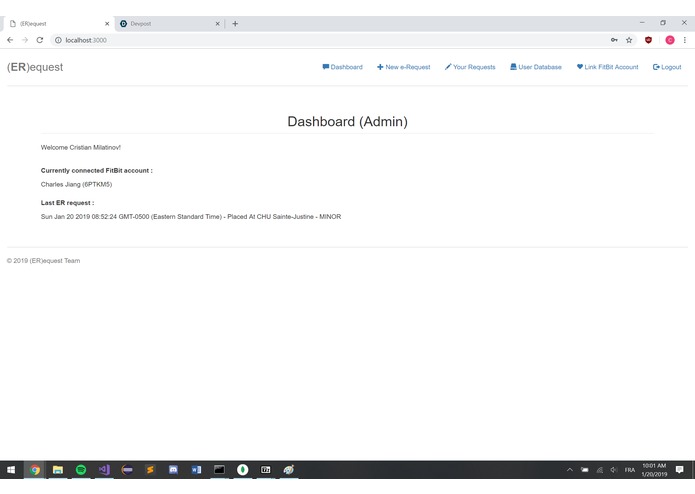Reload the current page
The width and height of the screenshot is (695, 494).
tap(39, 40)
